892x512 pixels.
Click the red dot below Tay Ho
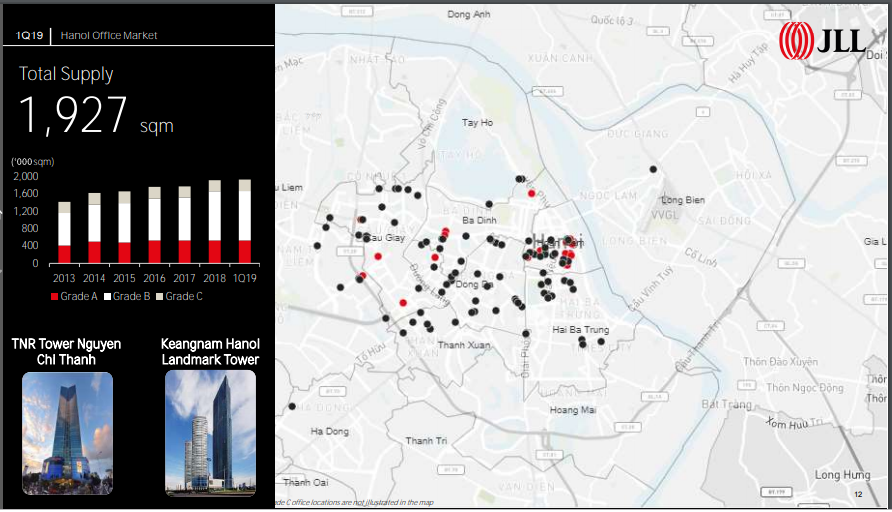click(x=532, y=193)
